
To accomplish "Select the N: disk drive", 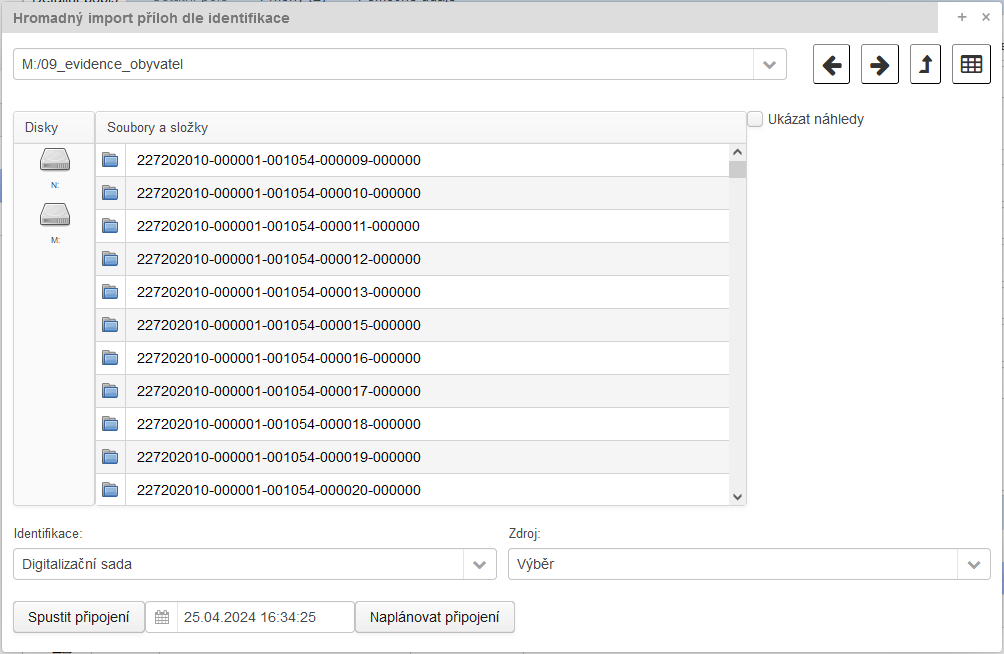I will (55, 160).
